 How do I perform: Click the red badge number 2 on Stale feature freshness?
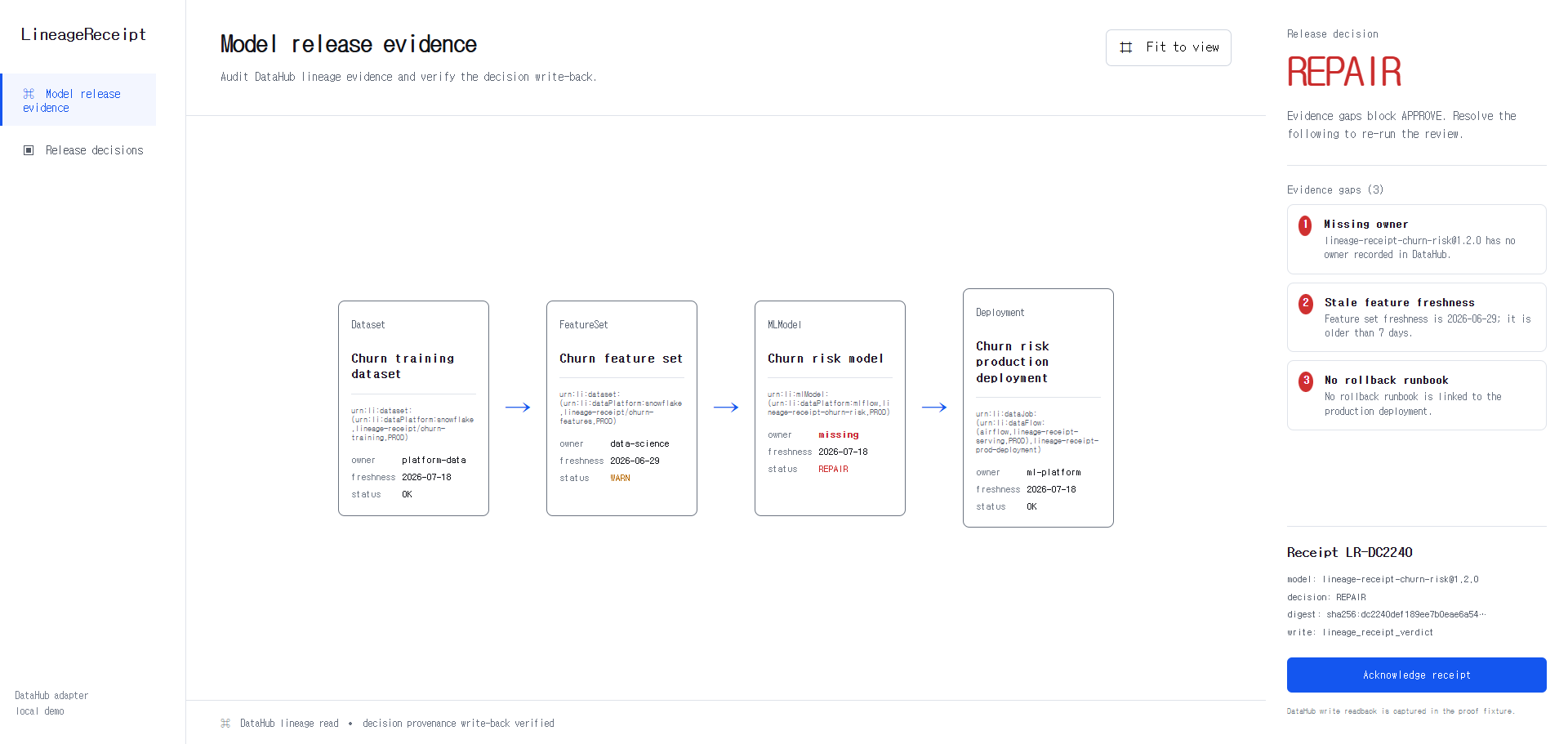pyautogui.click(x=1306, y=303)
